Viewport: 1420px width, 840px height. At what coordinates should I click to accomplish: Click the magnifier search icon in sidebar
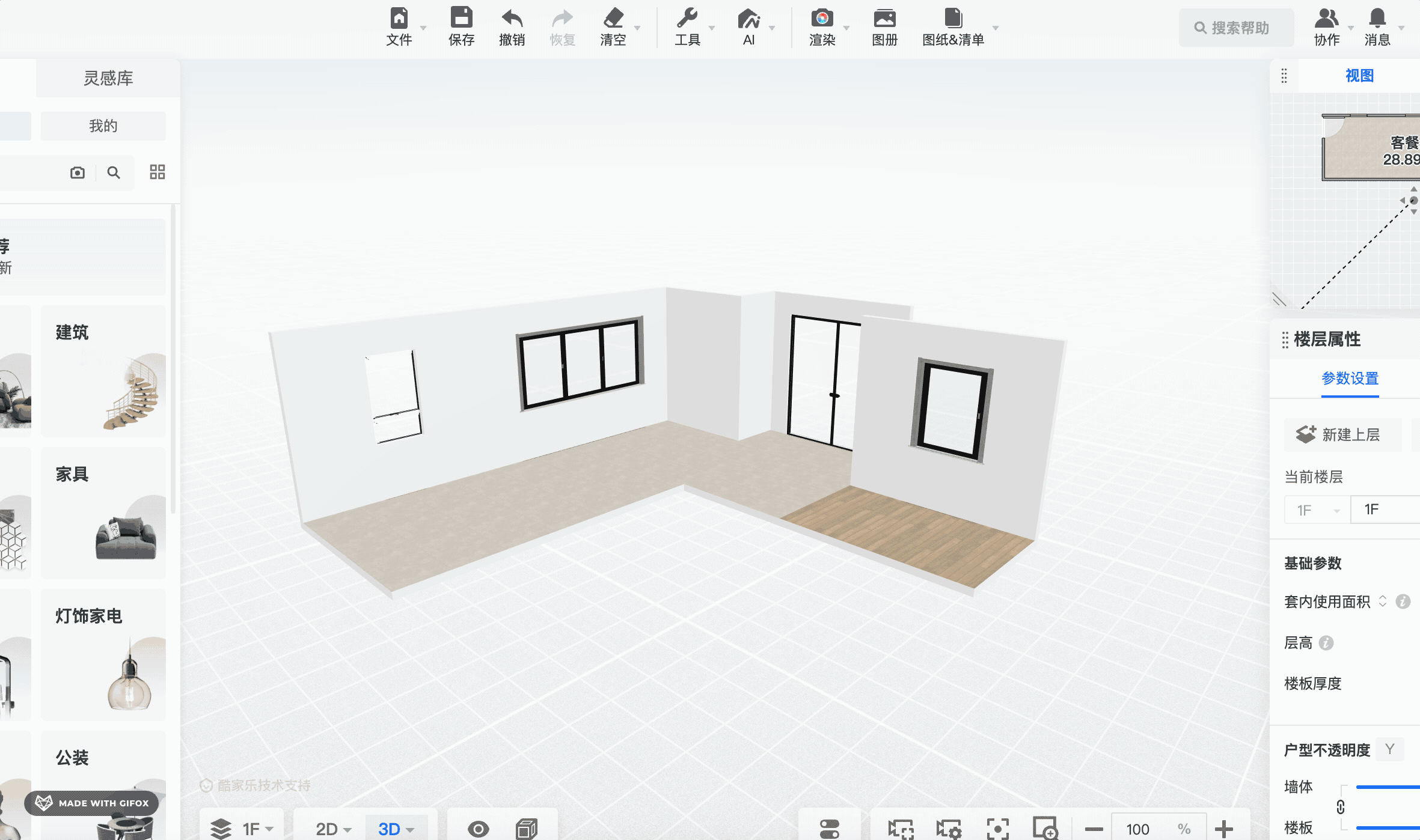point(113,173)
